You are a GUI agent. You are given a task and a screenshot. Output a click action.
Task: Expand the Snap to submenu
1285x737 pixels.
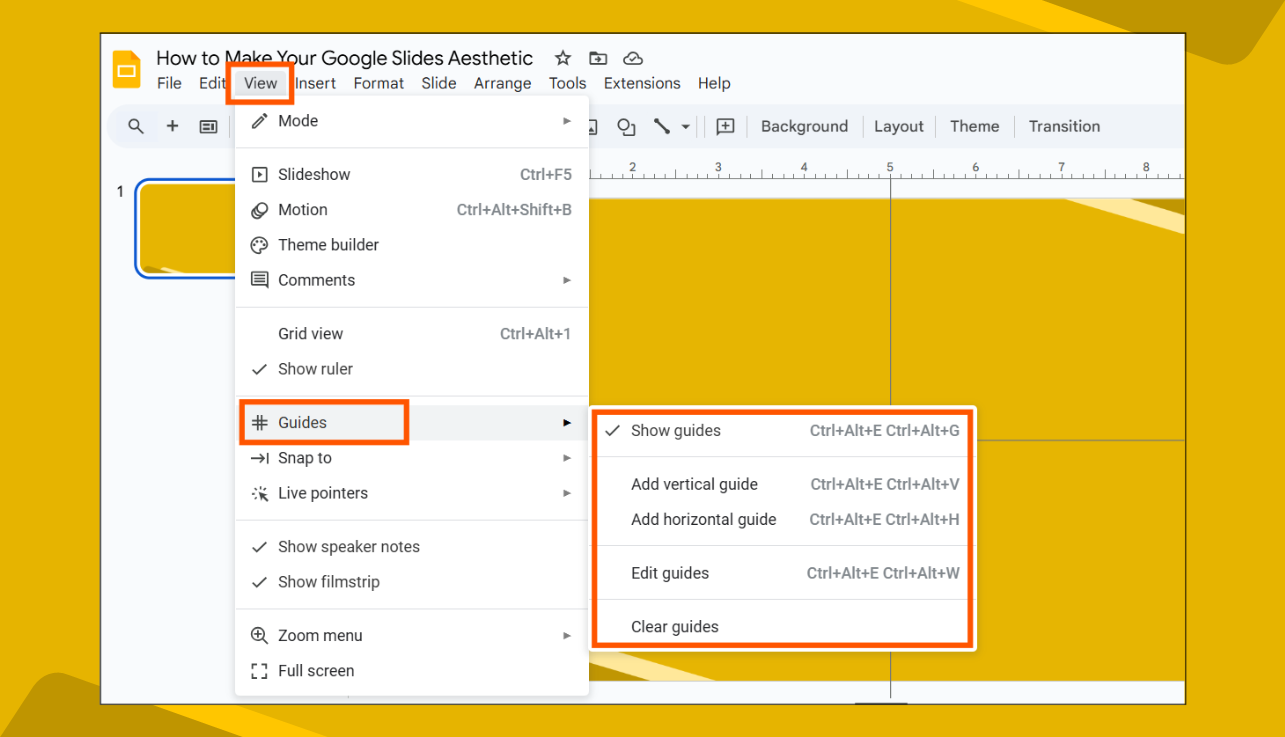(x=302, y=457)
